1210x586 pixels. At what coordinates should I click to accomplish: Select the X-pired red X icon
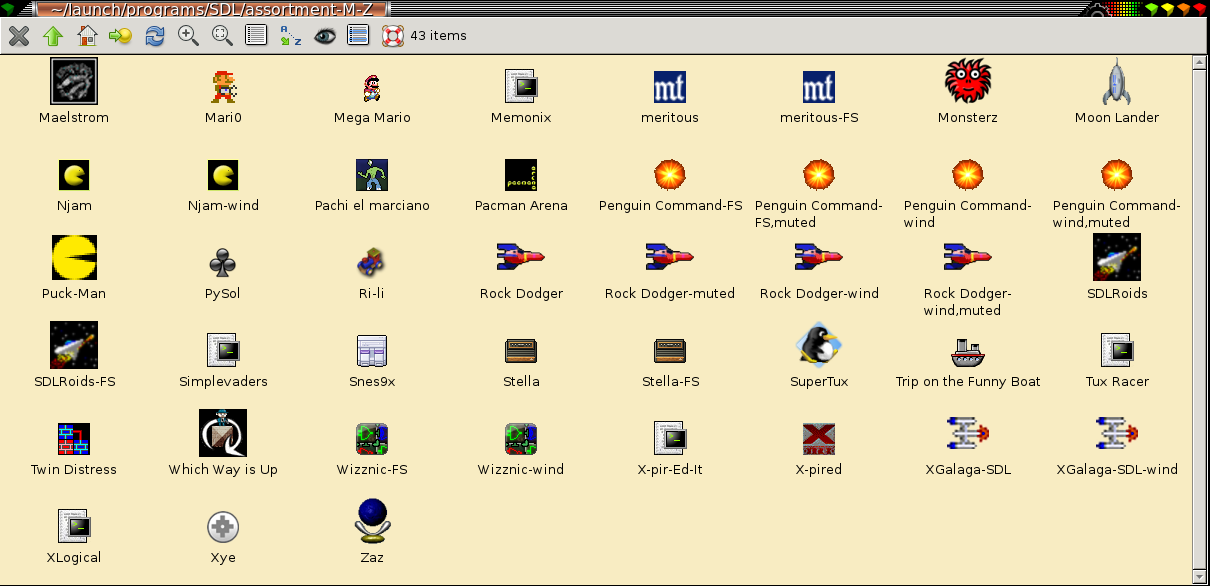pos(819,439)
